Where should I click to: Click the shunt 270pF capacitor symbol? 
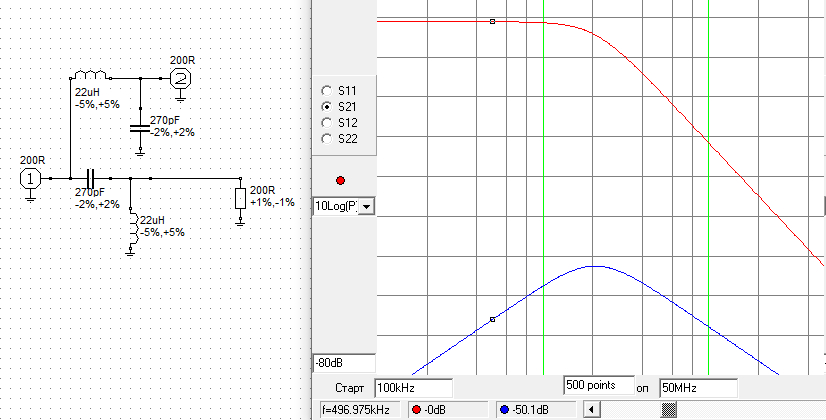point(140,128)
